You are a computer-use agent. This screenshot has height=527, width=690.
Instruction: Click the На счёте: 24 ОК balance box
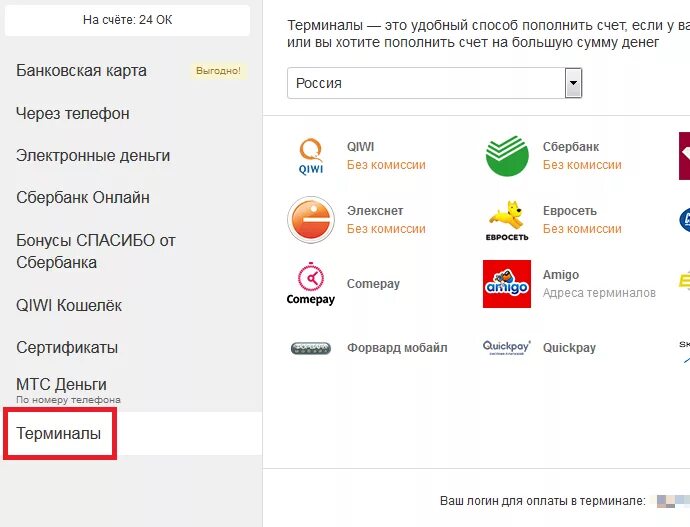tap(127, 20)
